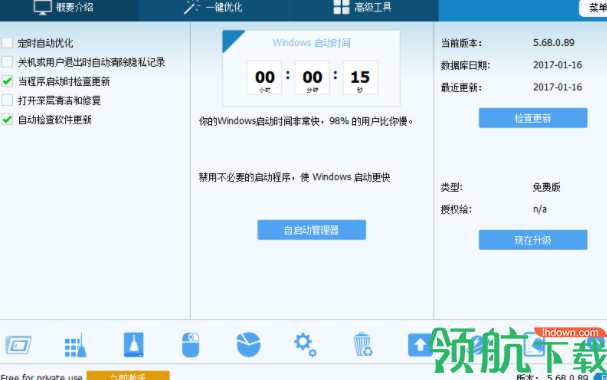Click the version number 5.68.0.89
This screenshot has width=607, height=380.
[x=554, y=43]
